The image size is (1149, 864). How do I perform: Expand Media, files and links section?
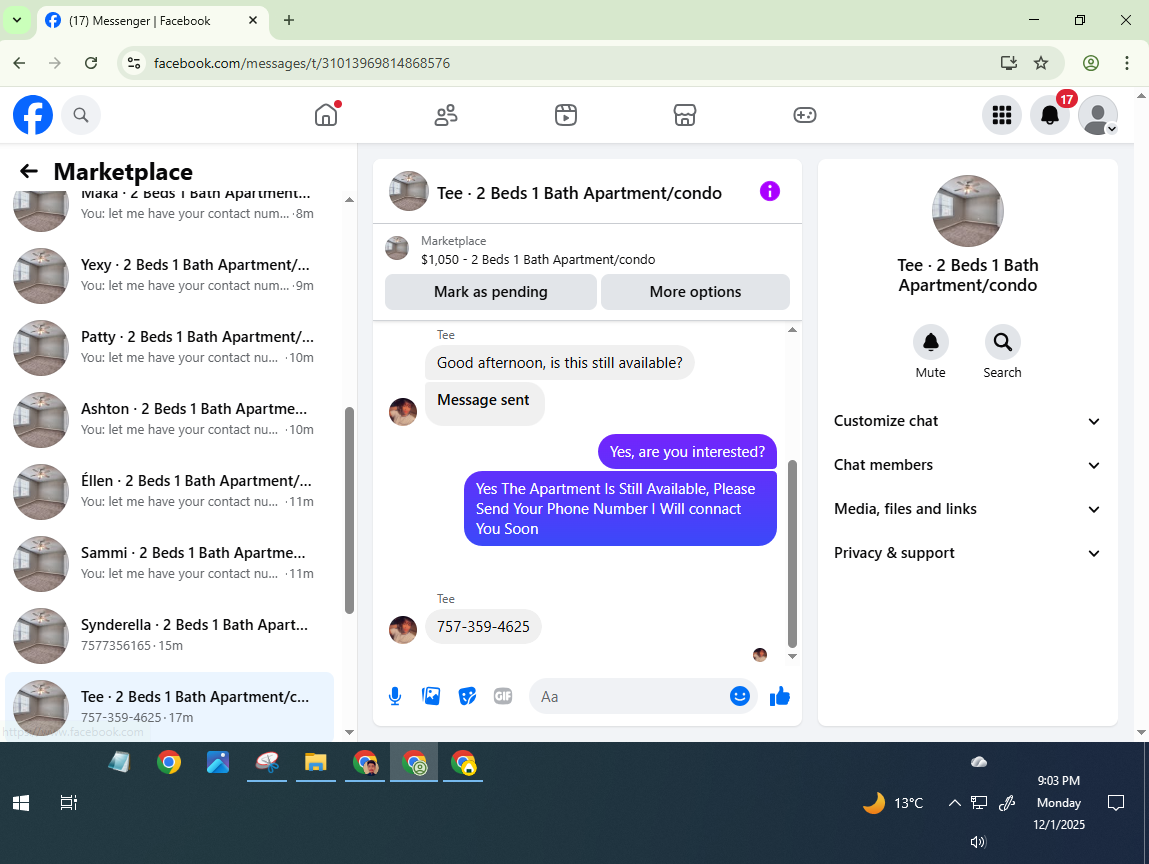(967, 509)
